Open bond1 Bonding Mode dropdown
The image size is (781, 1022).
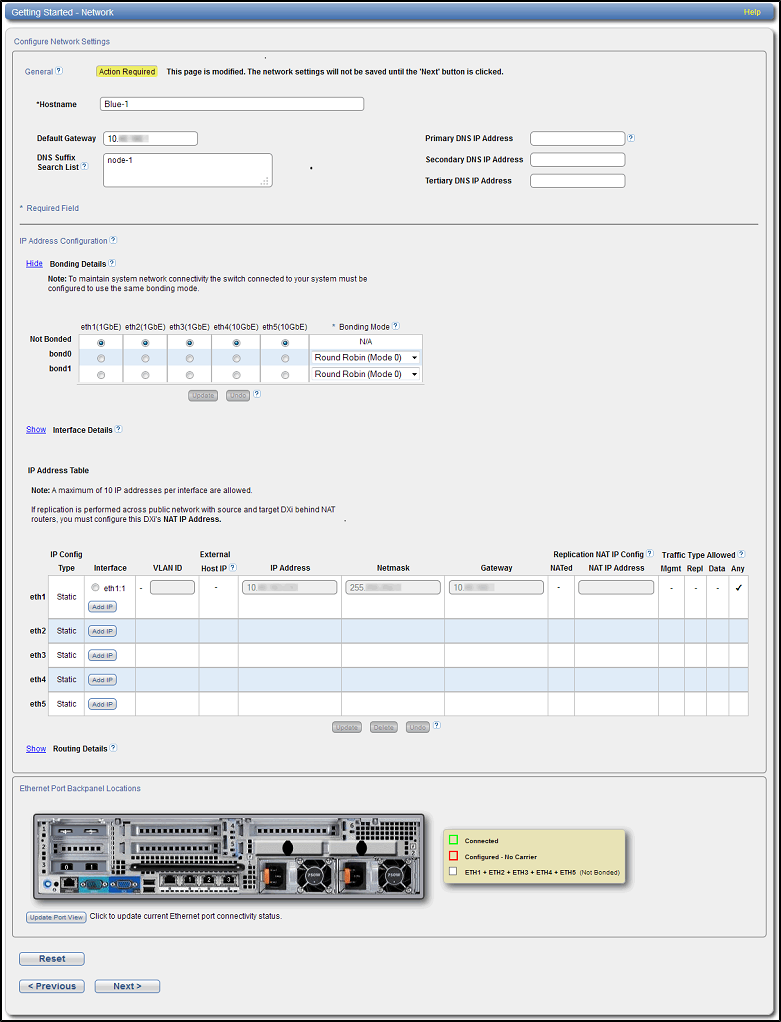point(365,374)
